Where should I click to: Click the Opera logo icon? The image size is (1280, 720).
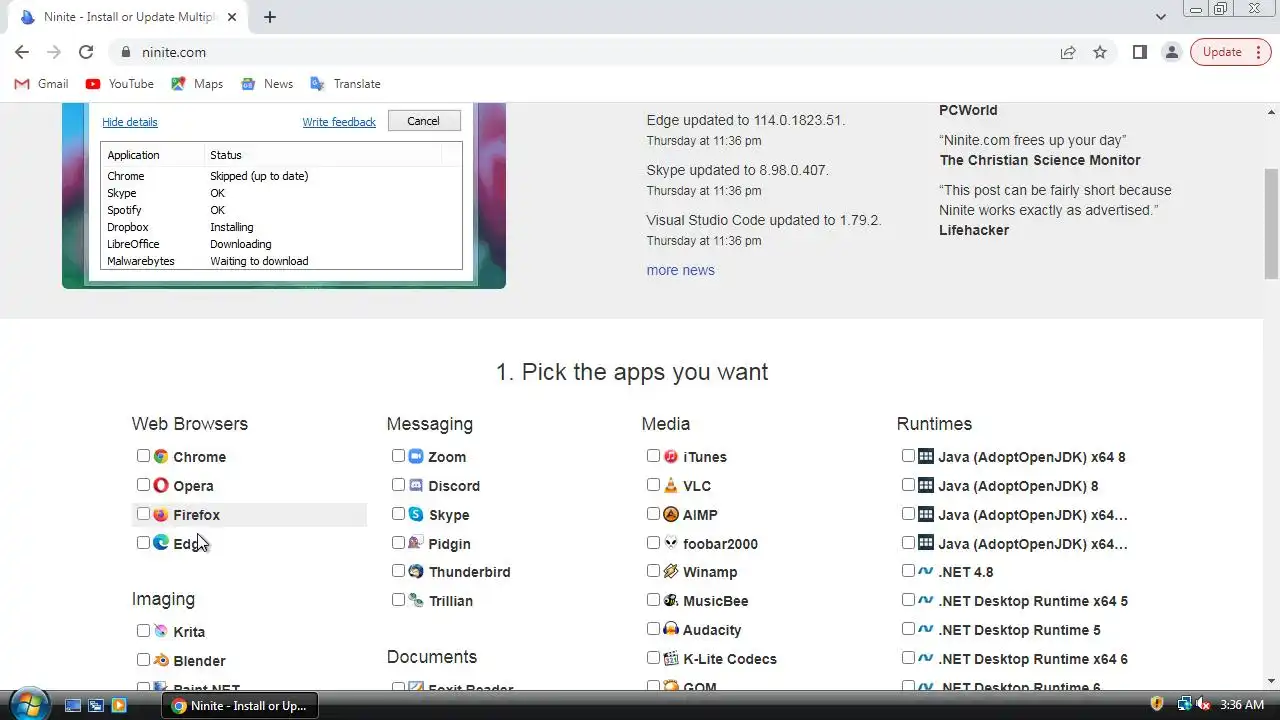[161, 485]
